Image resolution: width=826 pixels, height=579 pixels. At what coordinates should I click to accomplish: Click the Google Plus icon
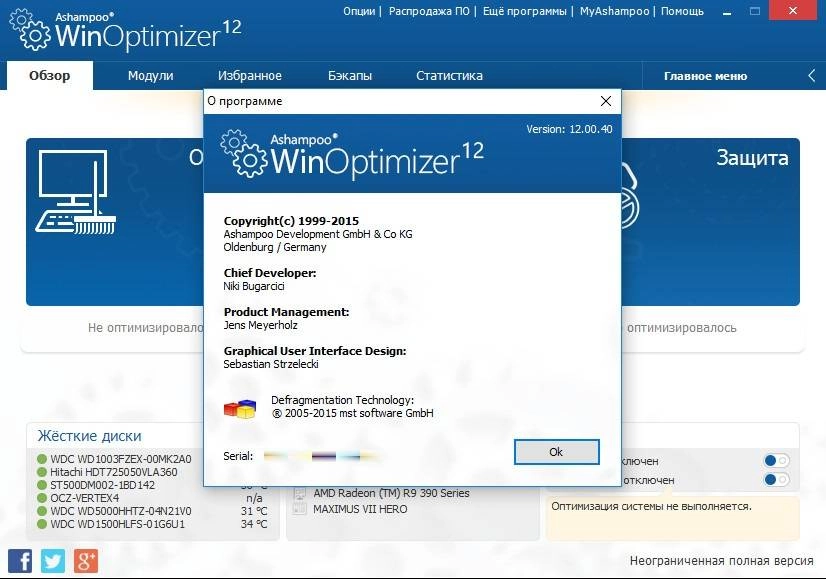86,561
